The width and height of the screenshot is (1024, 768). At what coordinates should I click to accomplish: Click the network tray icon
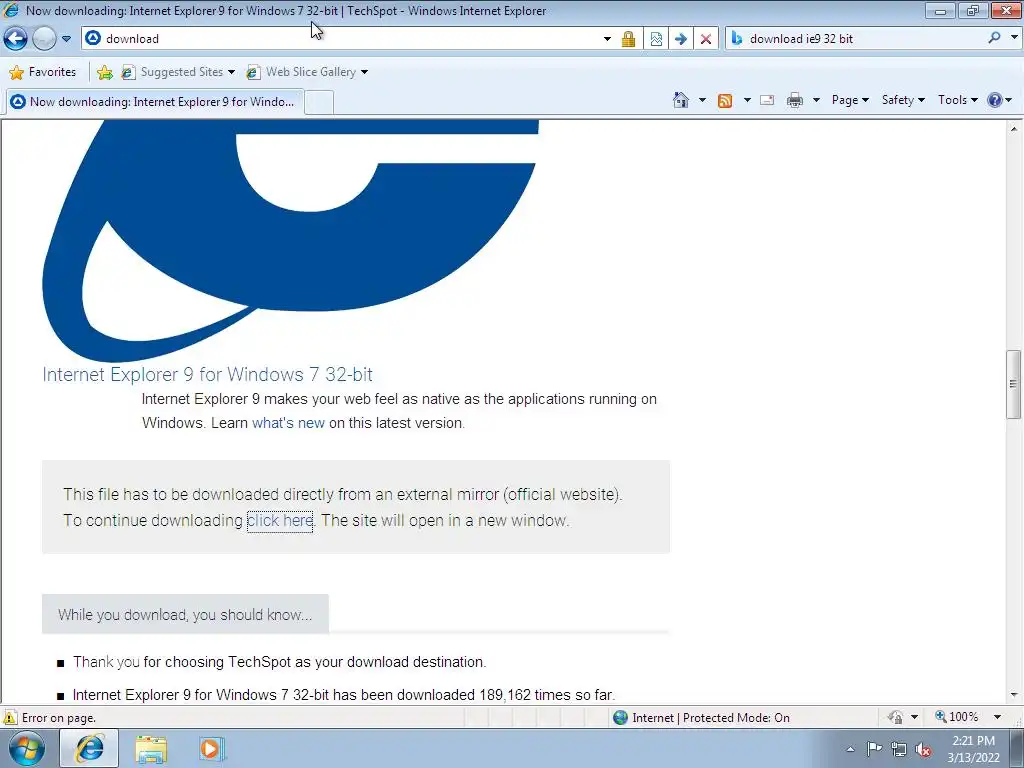click(899, 750)
